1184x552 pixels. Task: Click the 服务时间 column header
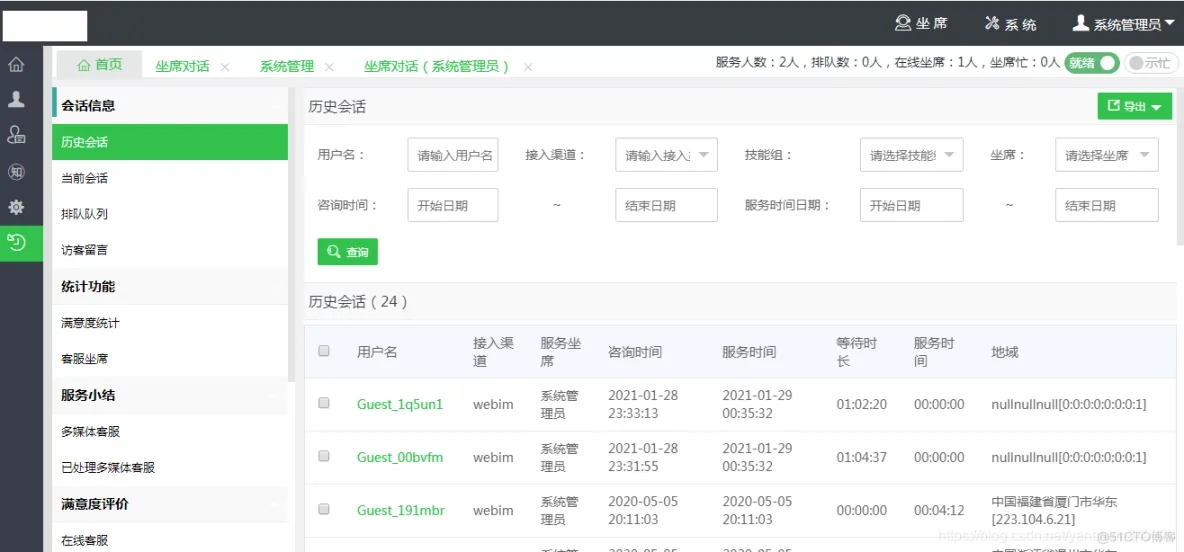749,352
